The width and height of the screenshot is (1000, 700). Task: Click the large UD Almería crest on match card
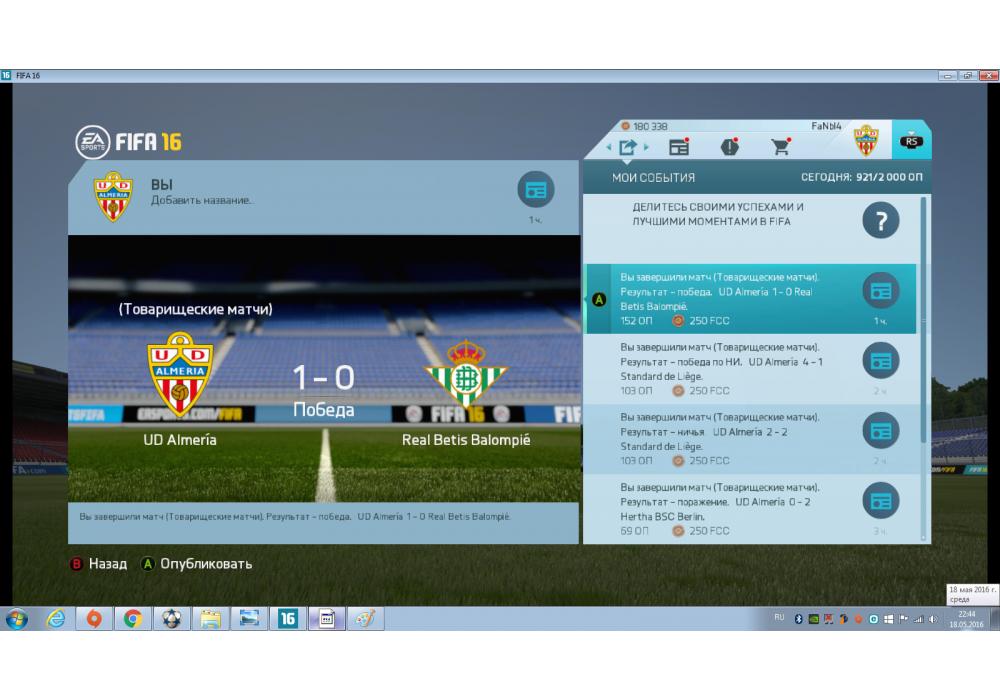[x=180, y=375]
